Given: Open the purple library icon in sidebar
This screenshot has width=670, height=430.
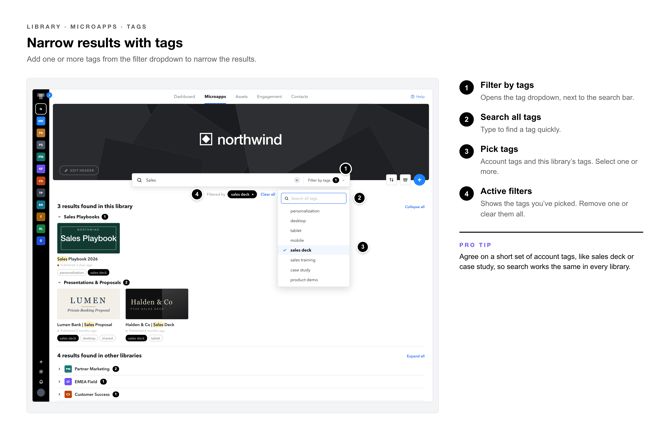Looking at the screenshot, I should tap(41, 169).
